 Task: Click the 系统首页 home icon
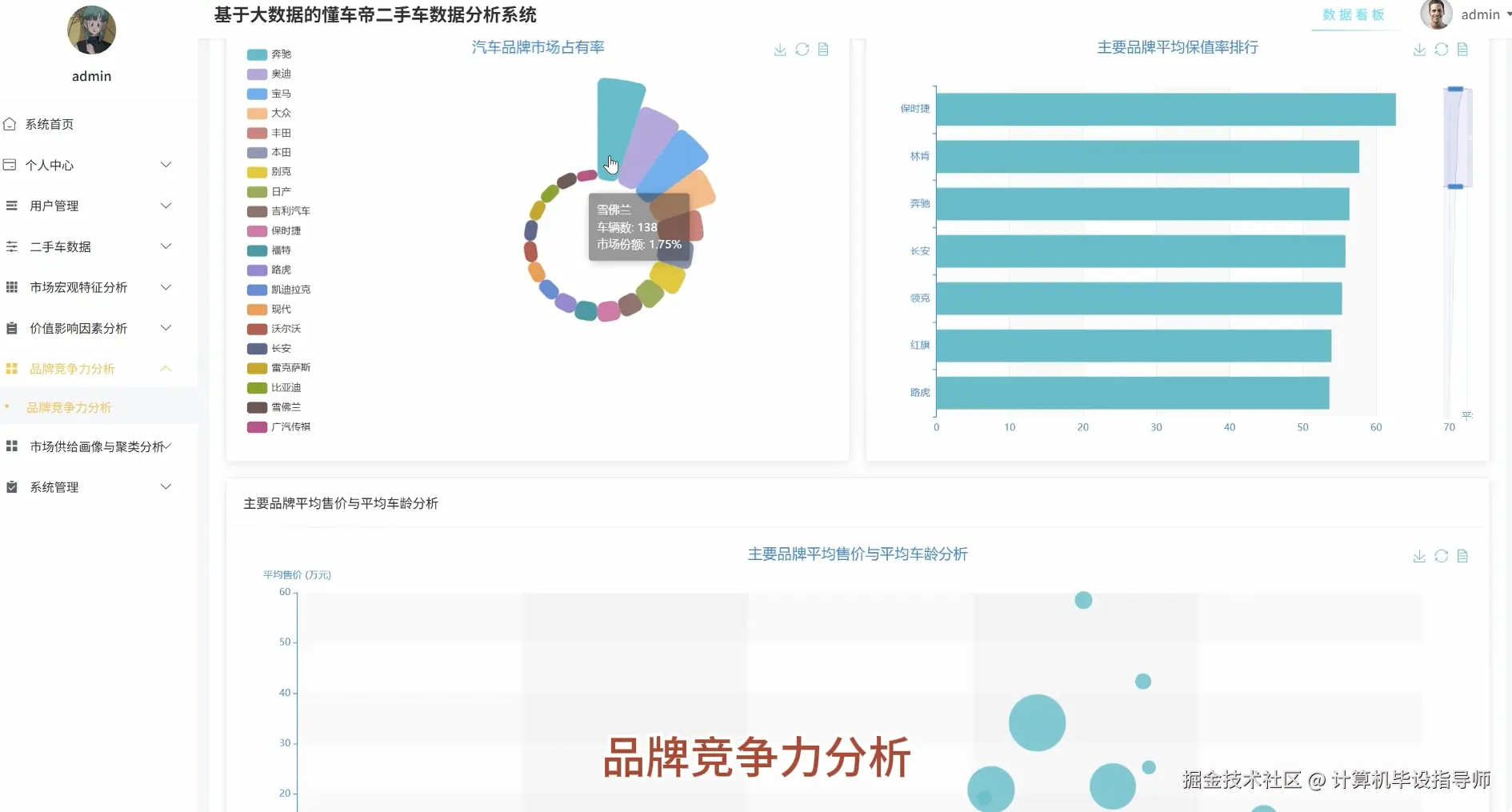coord(10,124)
